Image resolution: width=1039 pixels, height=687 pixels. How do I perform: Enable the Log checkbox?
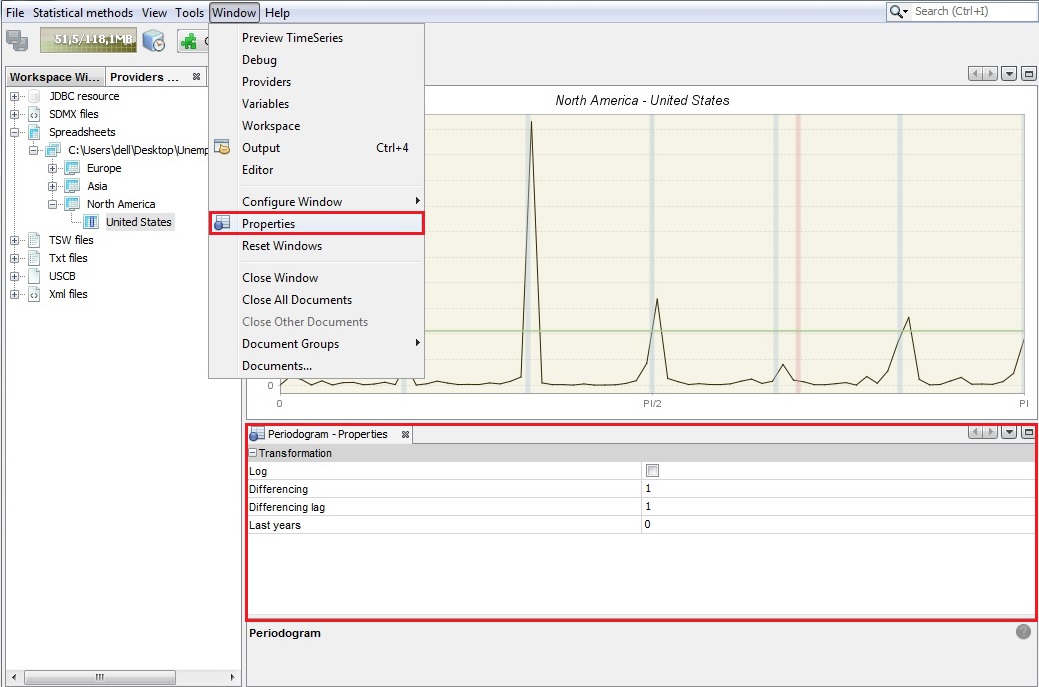pyautogui.click(x=652, y=471)
